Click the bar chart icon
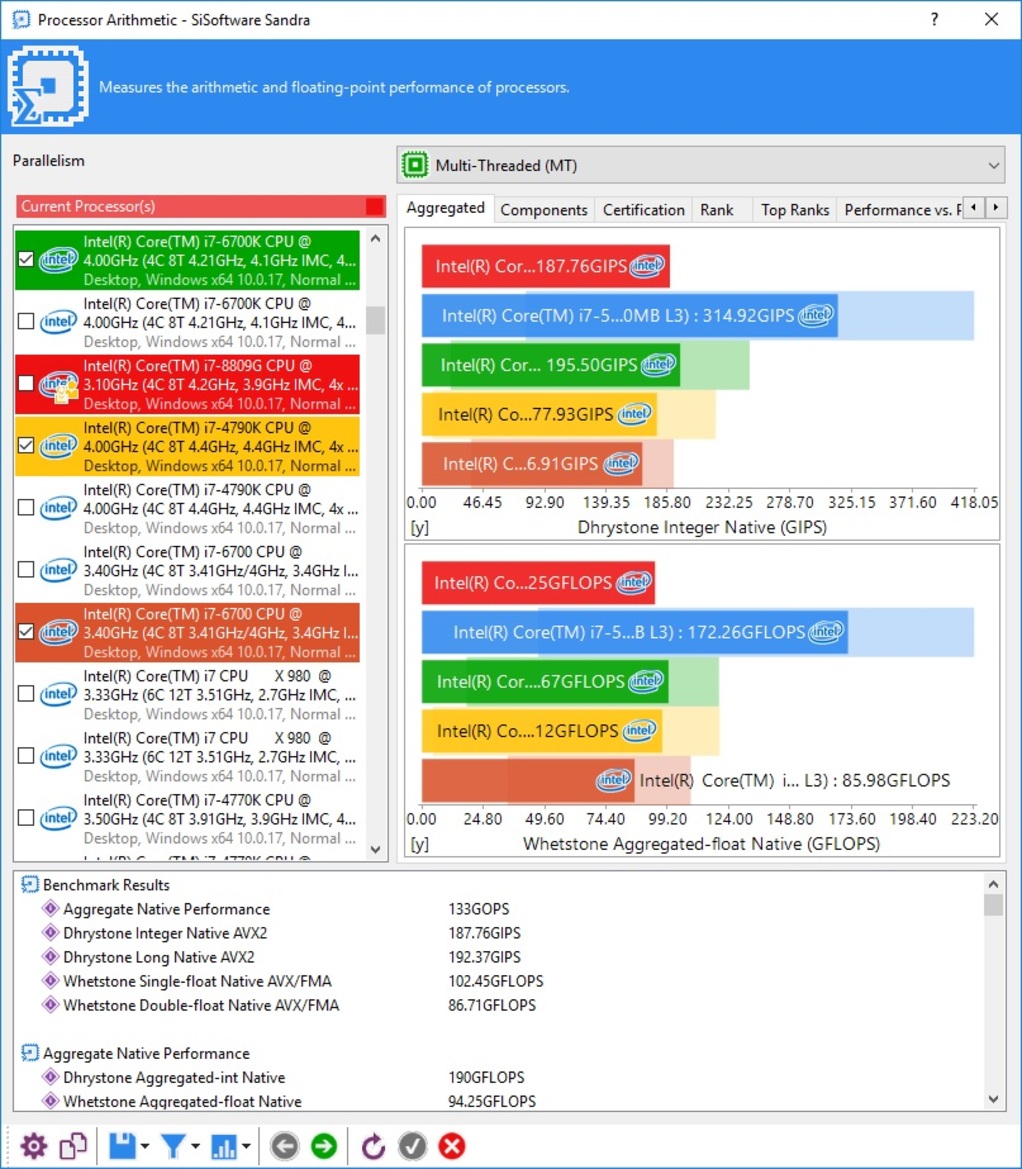 224,1146
